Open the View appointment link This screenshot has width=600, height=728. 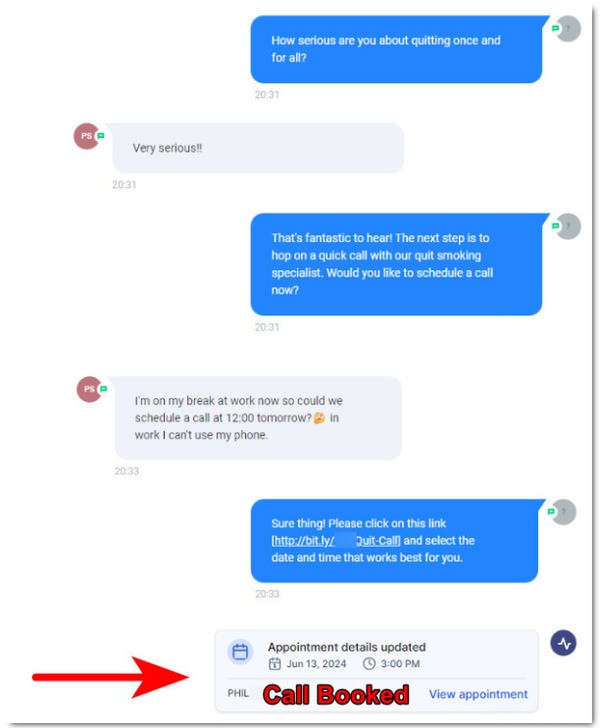click(x=478, y=694)
